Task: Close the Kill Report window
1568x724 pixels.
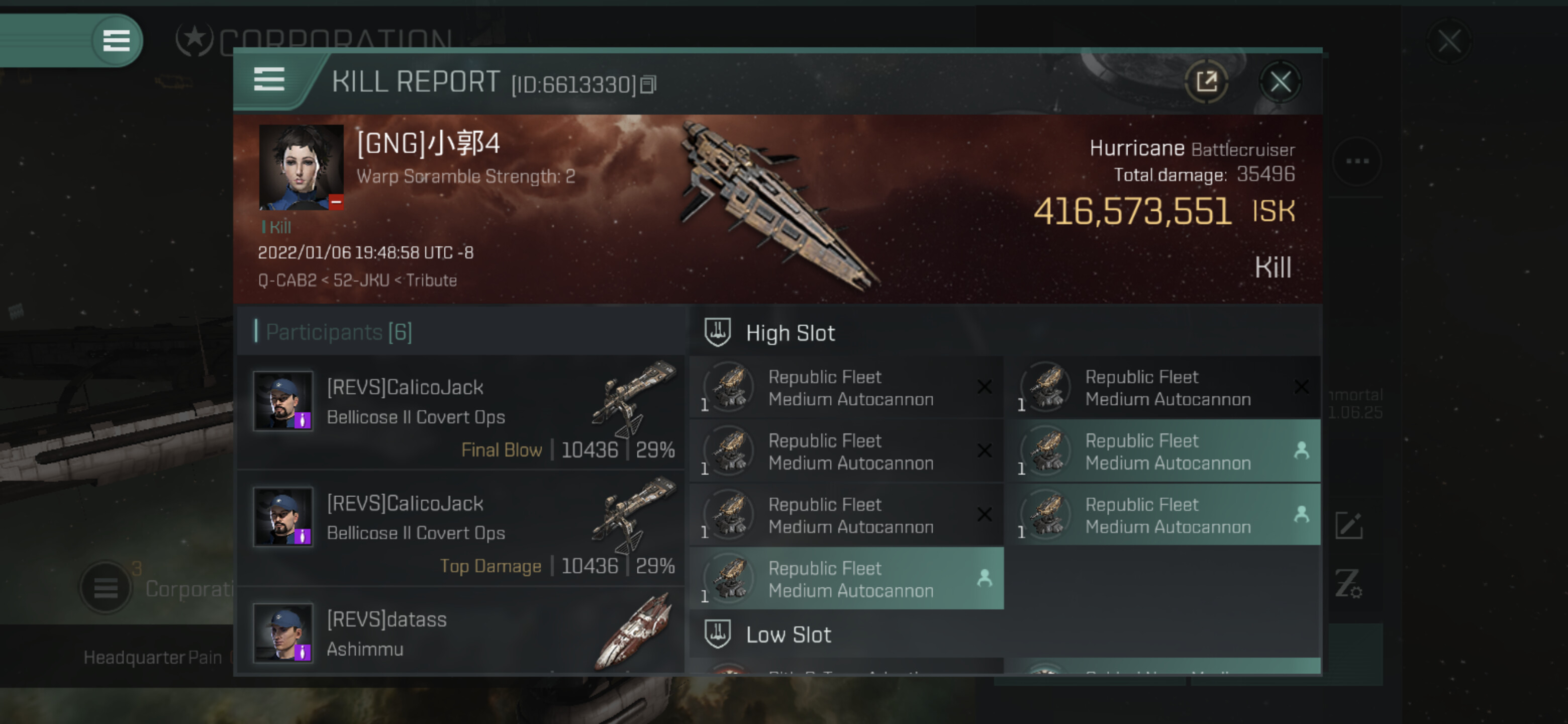Action: coord(1280,81)
